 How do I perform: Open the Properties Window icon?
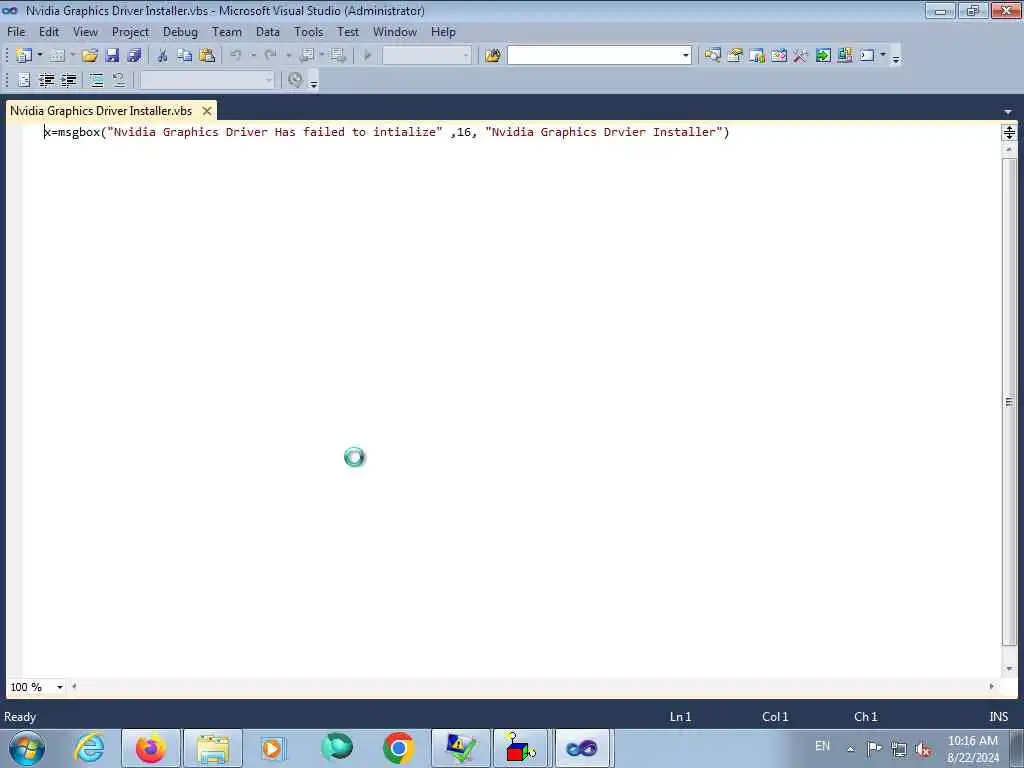735,56
